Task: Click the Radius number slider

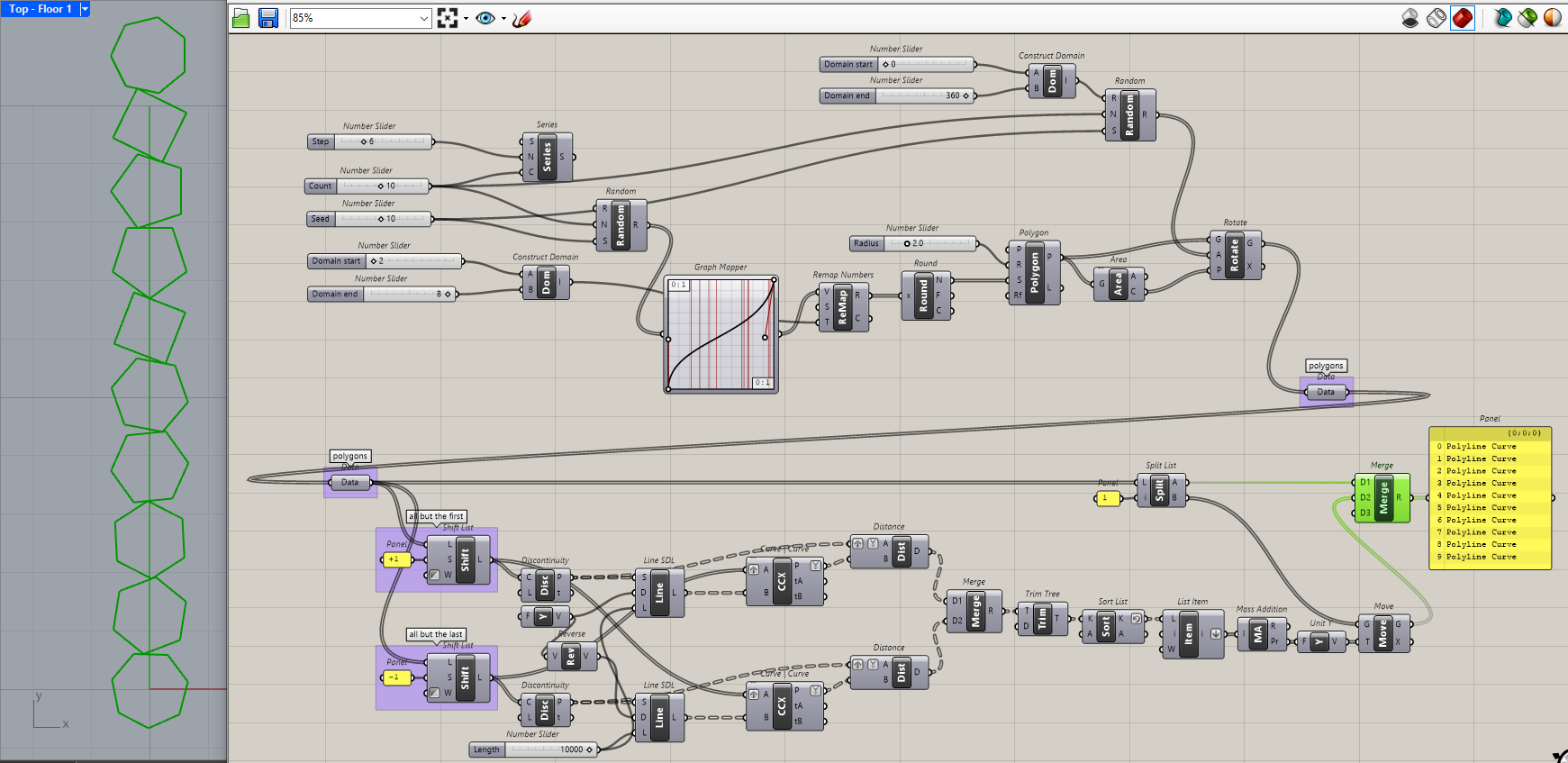Action: coord(913,243)
